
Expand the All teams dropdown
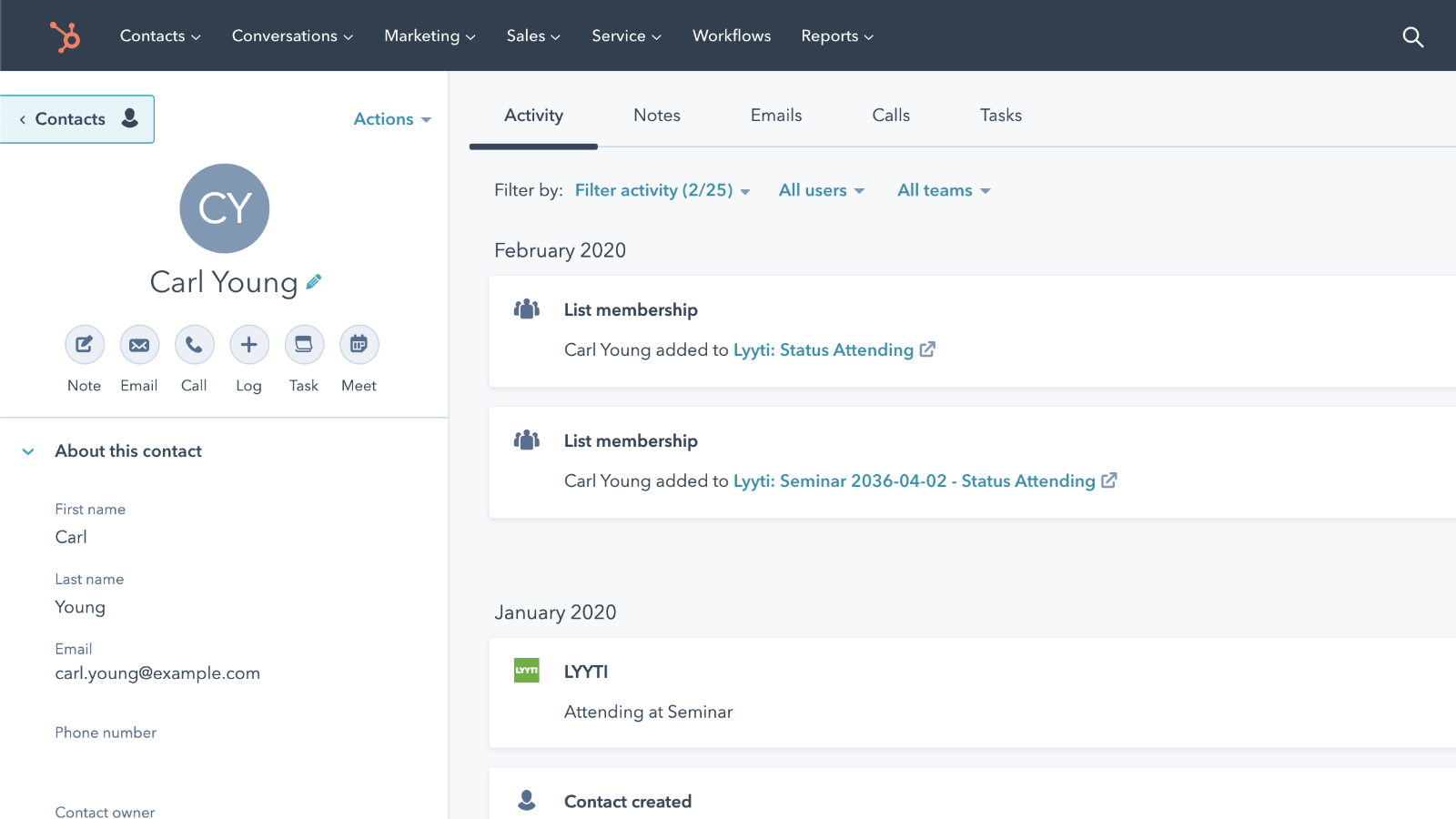point(943,190)
